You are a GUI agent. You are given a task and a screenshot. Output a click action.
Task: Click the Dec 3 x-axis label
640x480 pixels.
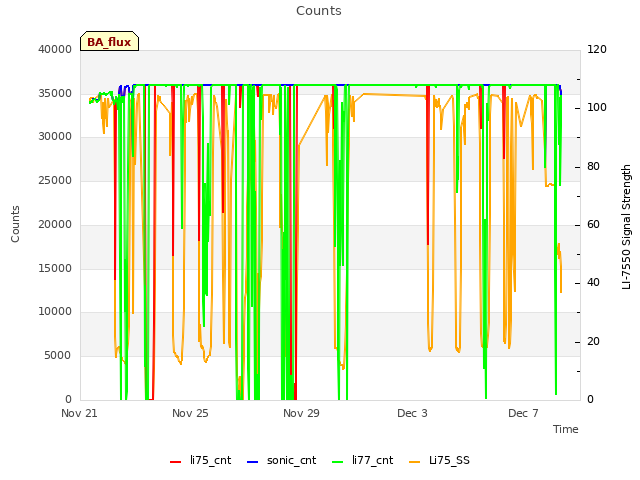pyautogui.click(x=412, y=413)
